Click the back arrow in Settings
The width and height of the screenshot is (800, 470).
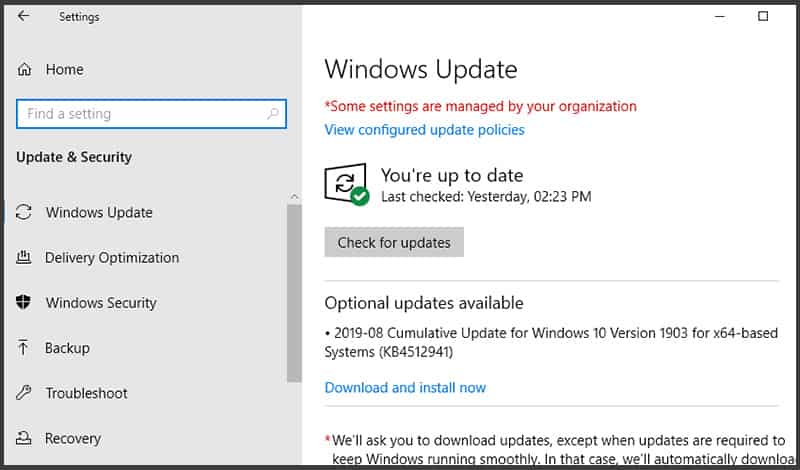(24, 16)
